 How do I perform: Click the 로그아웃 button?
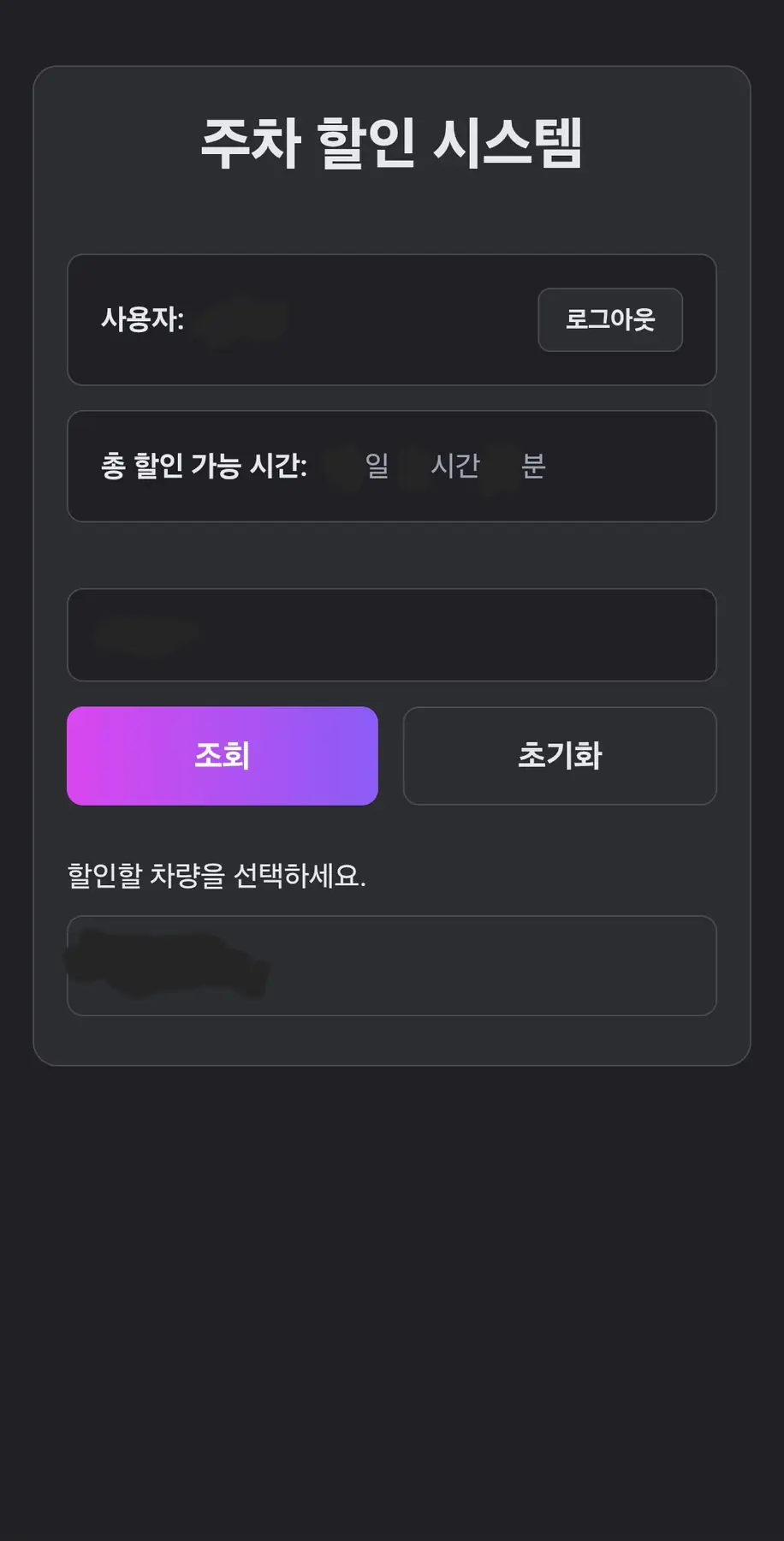coord(609,319)
